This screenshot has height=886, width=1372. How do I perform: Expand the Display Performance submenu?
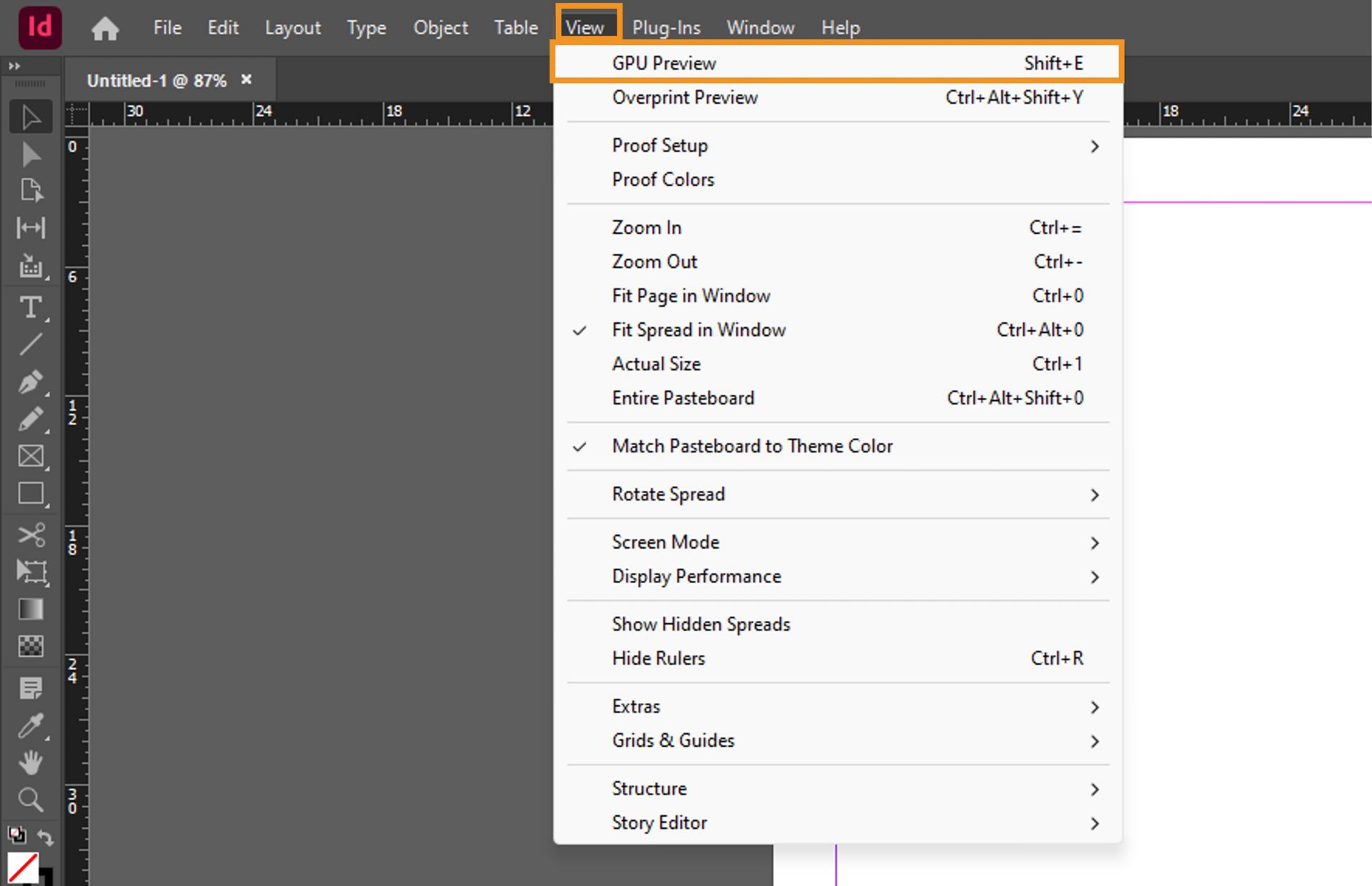point(696,576)
